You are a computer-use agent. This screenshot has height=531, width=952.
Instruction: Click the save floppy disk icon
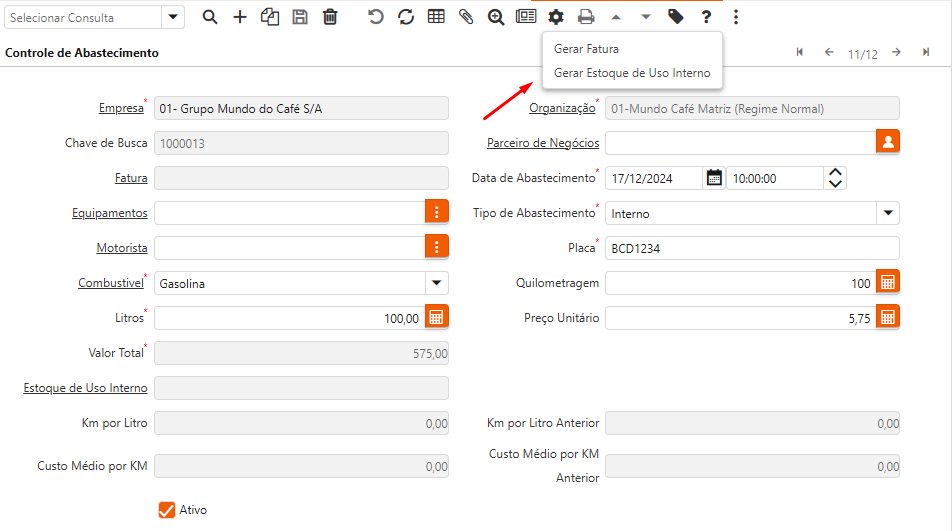coord(300,17)
